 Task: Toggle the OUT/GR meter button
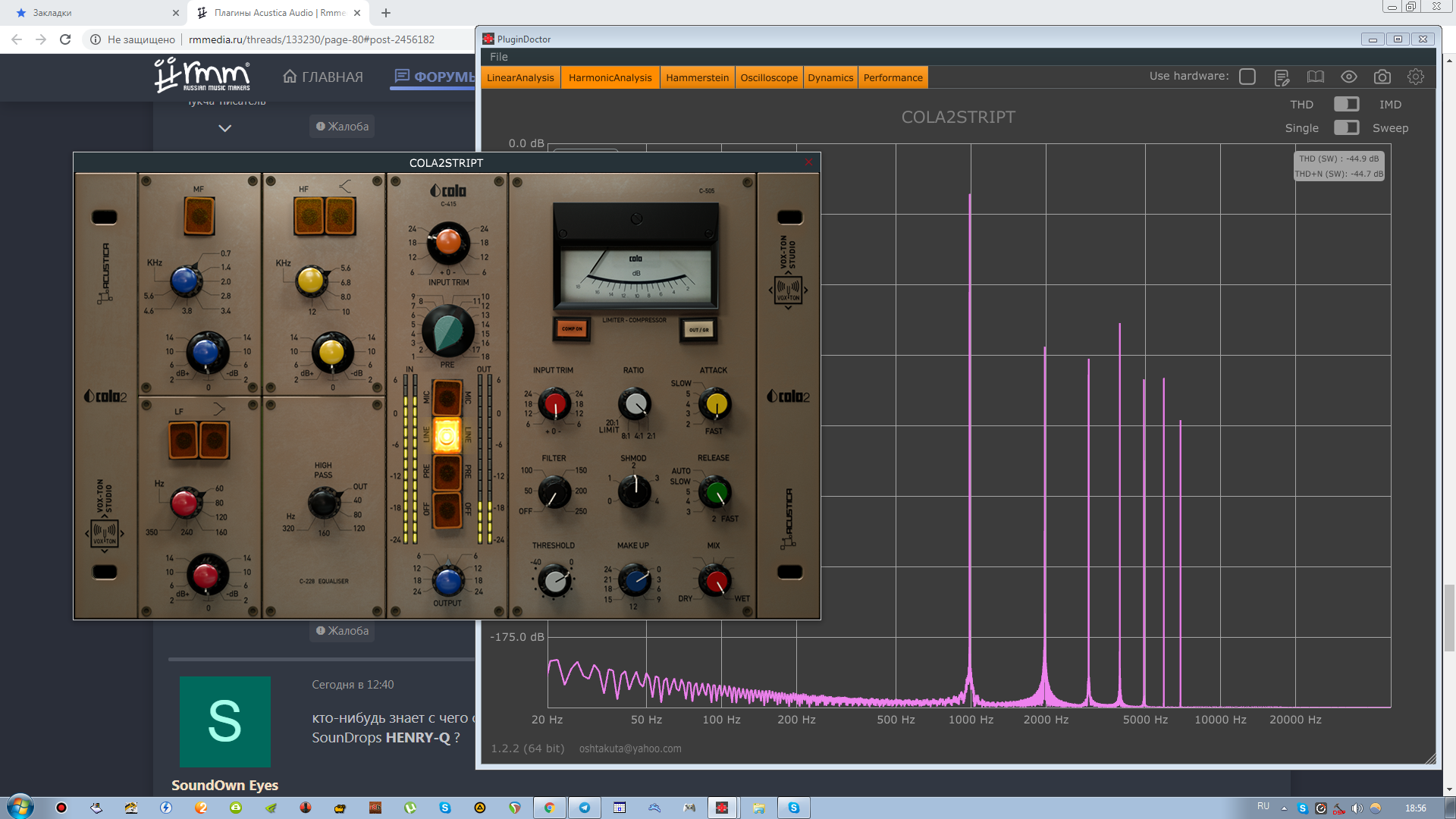point(698,329)
